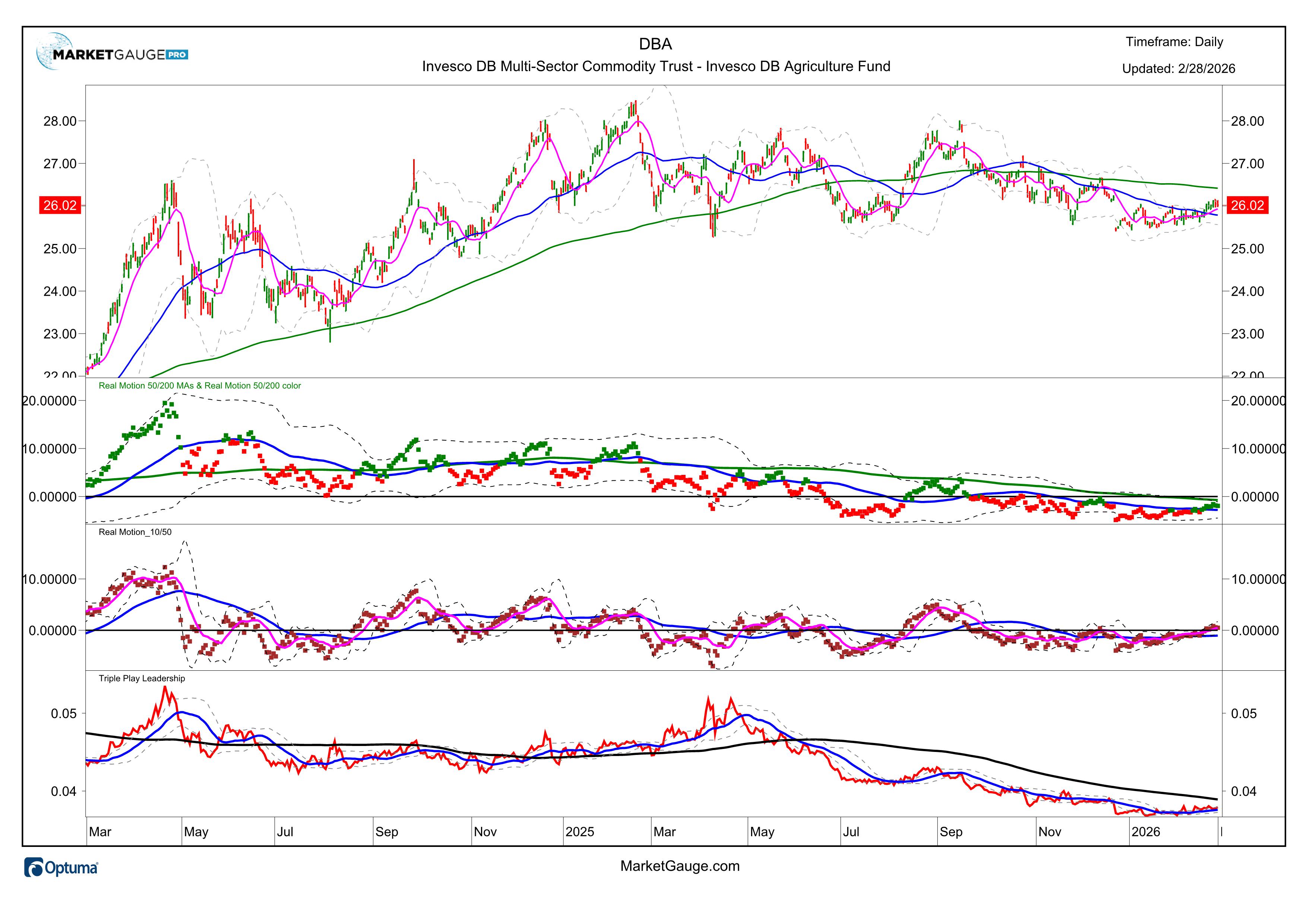
Task: Click the Optuma logo icon
Action: 34,868
